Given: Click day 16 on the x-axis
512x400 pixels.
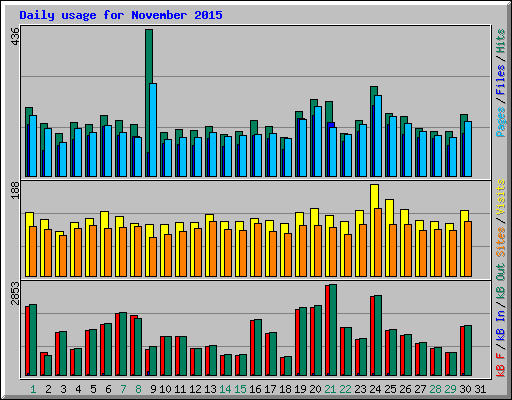Looking at the screenshot, I should (255, 389).
